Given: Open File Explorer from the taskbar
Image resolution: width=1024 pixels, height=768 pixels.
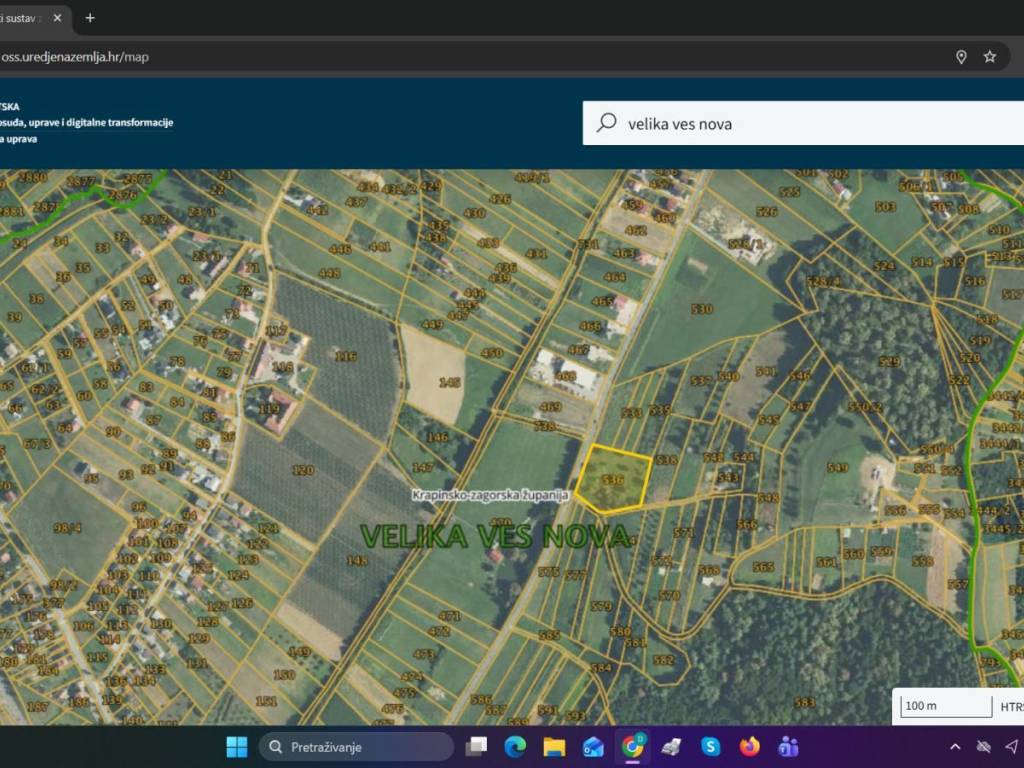Looking at the screenshot, I should point(554,747).
